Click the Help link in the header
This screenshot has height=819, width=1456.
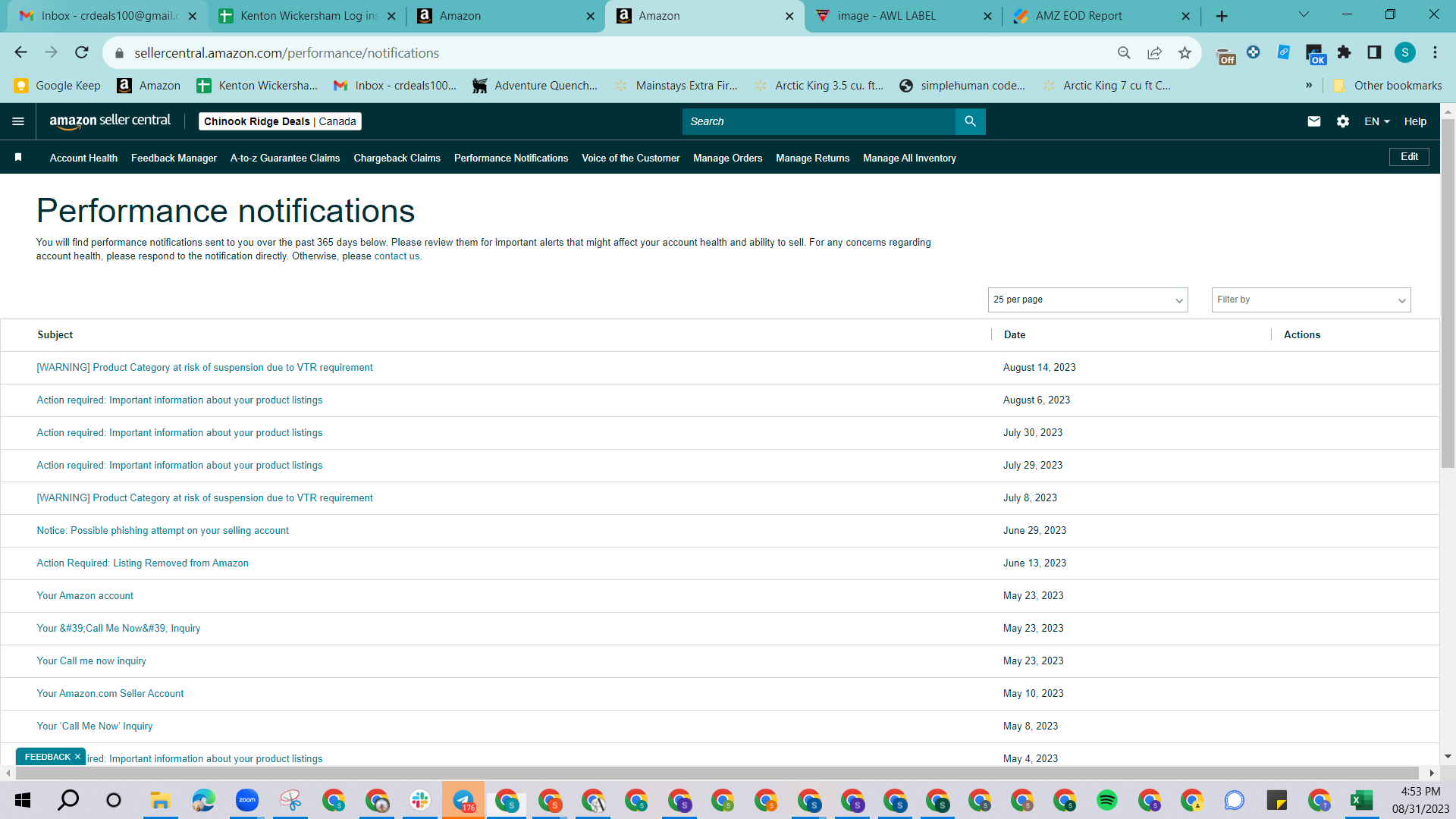coord(1415,121)
